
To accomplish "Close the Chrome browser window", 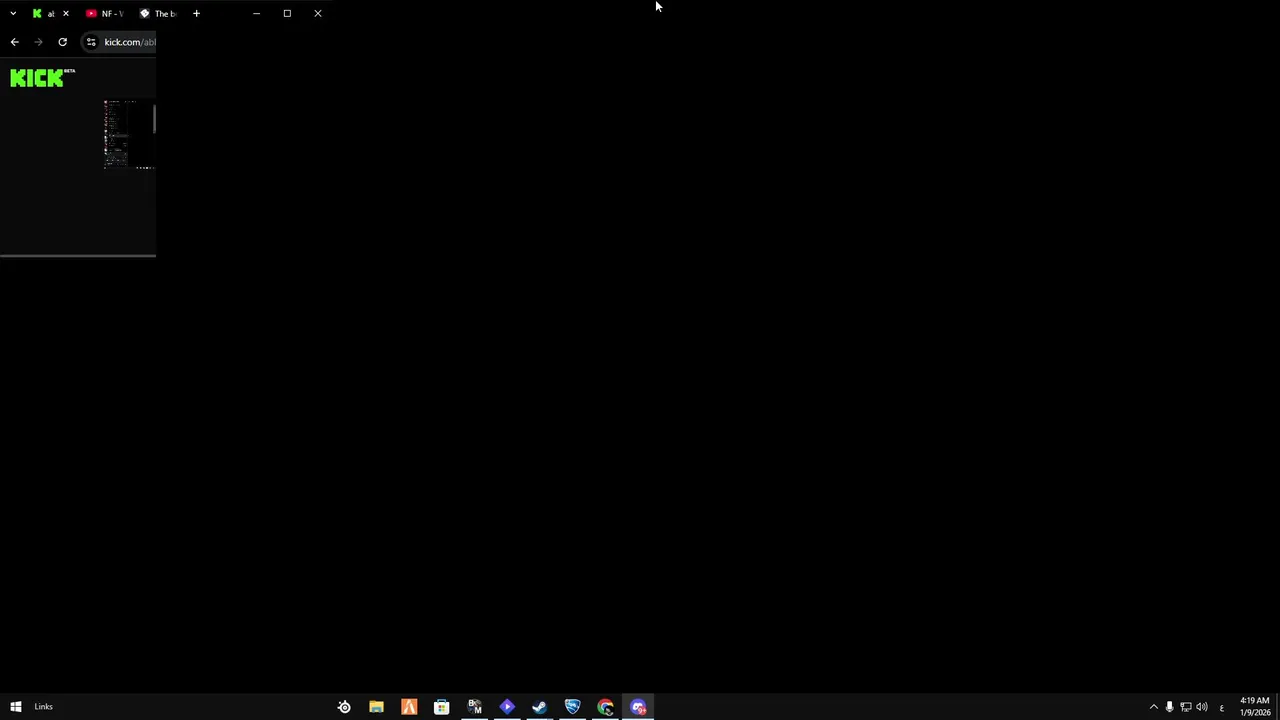I will [x=318, y=13].
